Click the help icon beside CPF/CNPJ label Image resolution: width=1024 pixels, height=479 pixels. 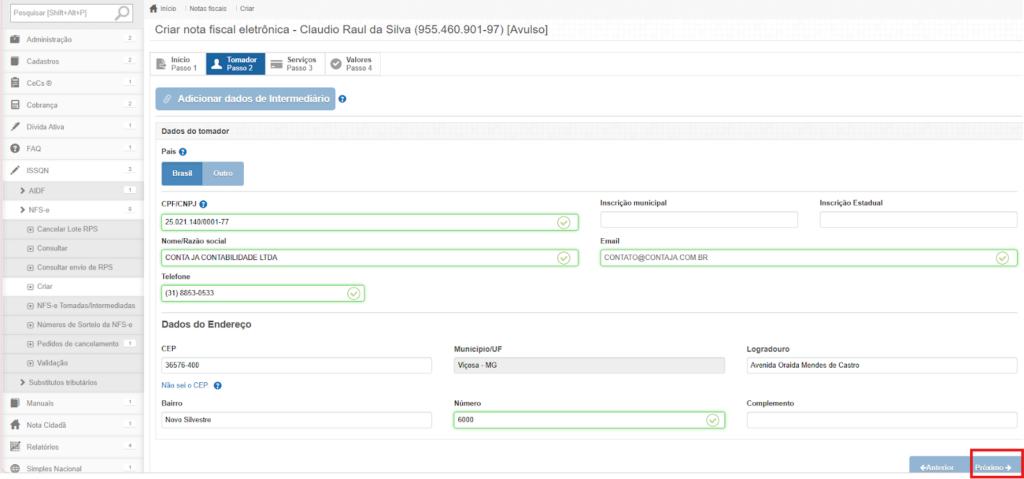[x=203, y=204]
